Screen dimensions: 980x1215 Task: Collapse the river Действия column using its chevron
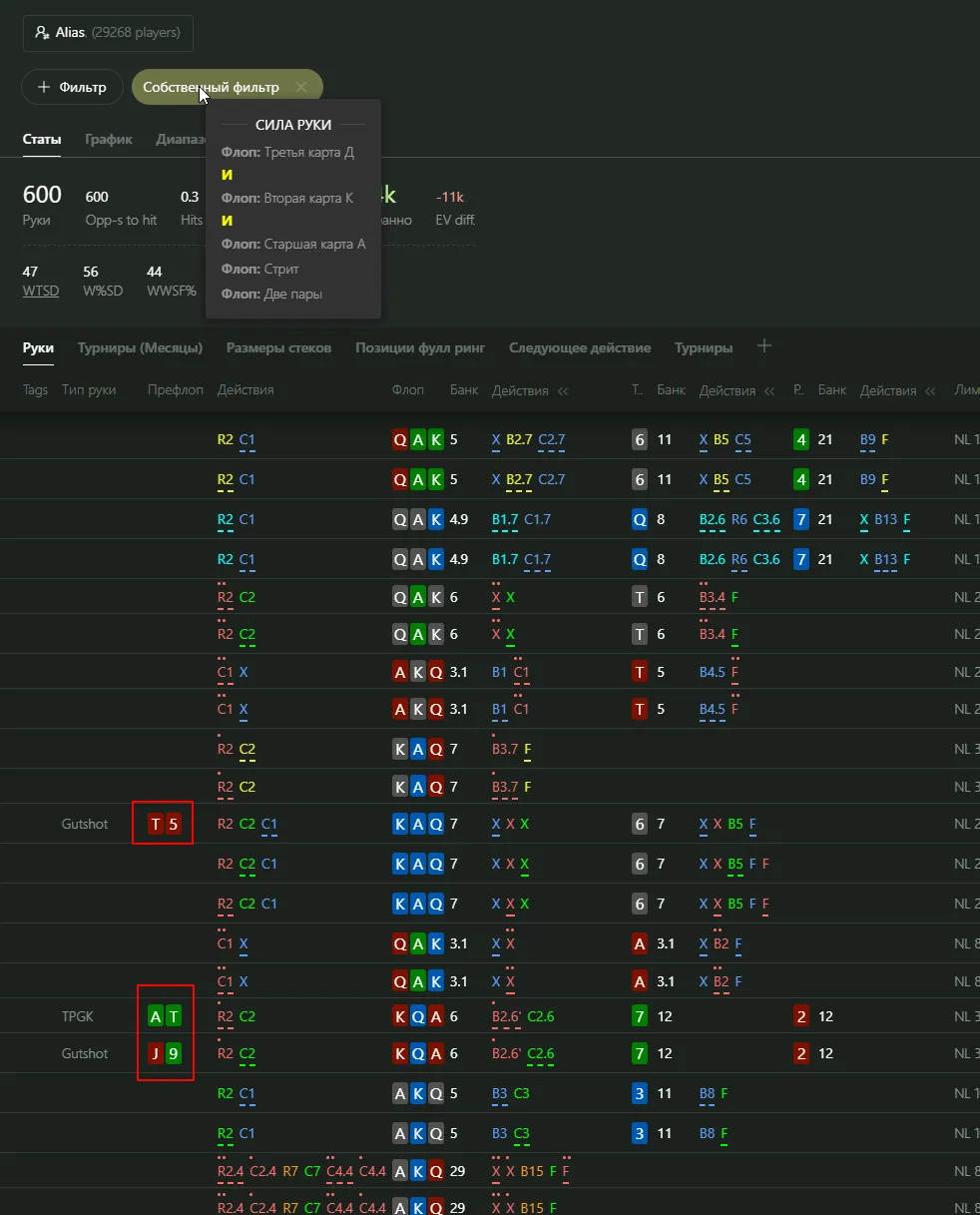(930, 391)
